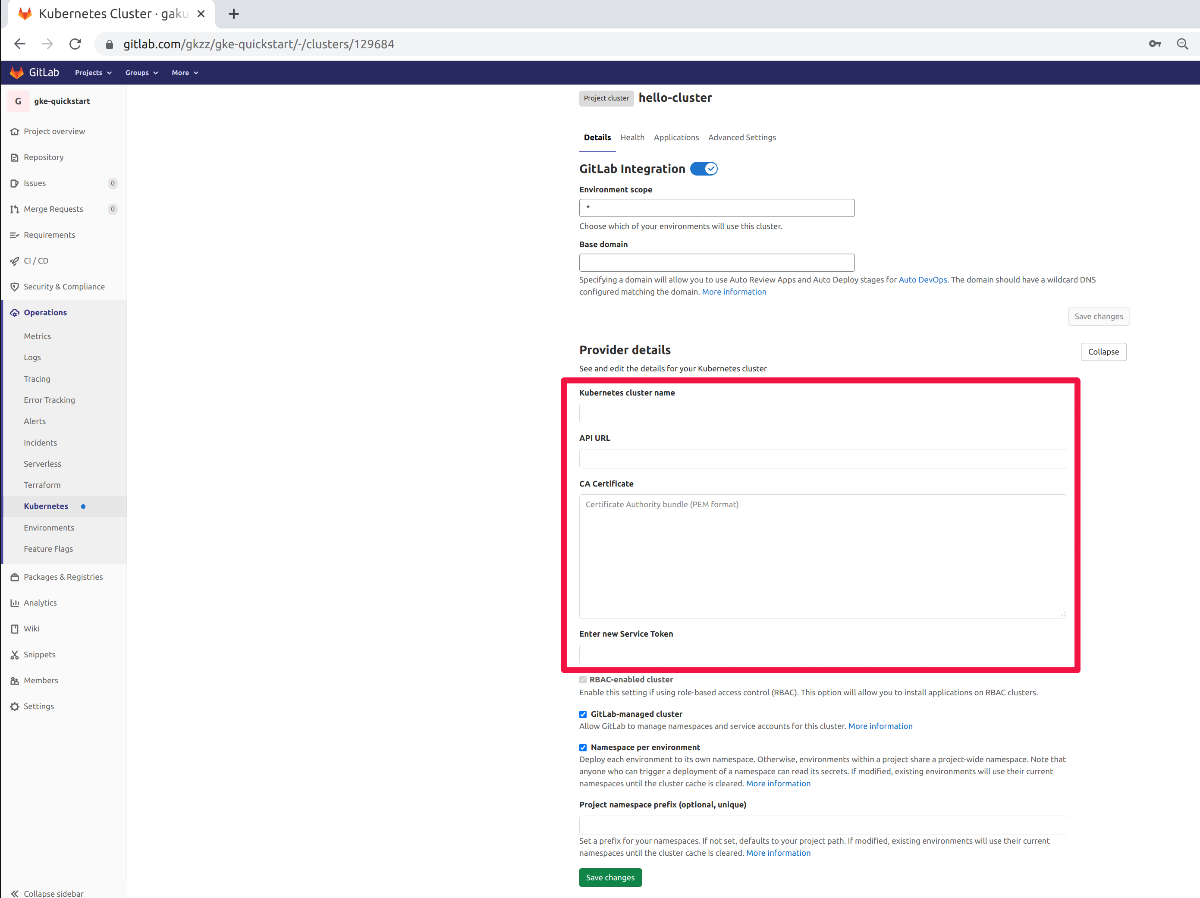The height and width of the screenshot is (898, 1200).
Task: Click the saved passwords key icon
Action: pos(1155,44)
